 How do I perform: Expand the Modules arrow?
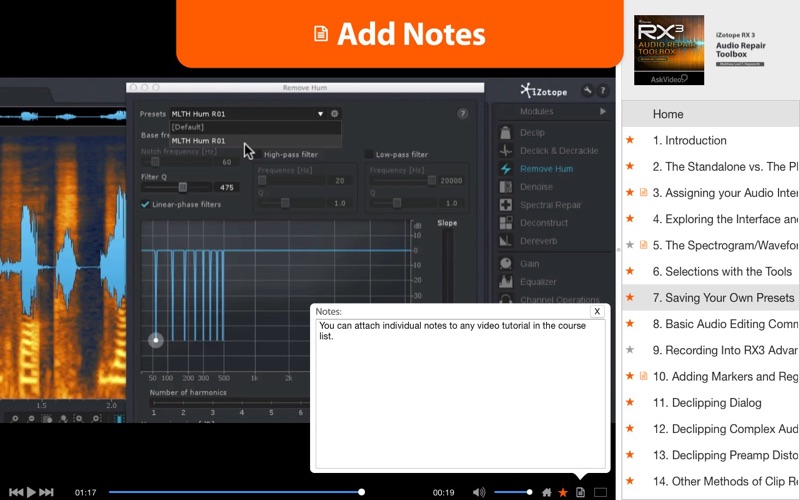click(x=603, y=111)
